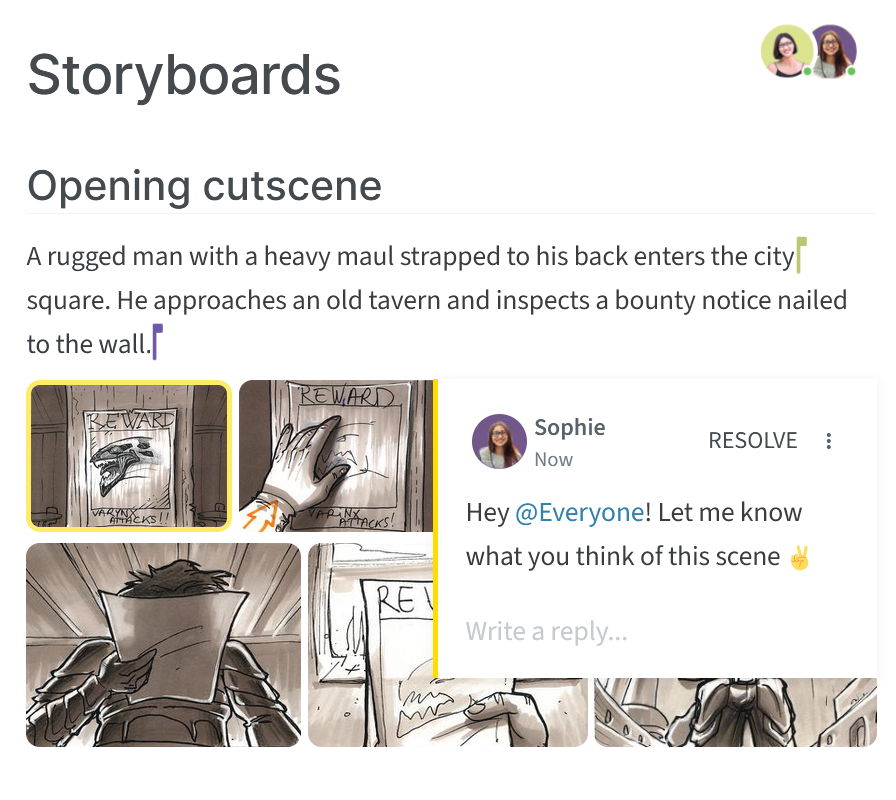Click the 'Now' comment timestamp

click(x=553, y=459)
